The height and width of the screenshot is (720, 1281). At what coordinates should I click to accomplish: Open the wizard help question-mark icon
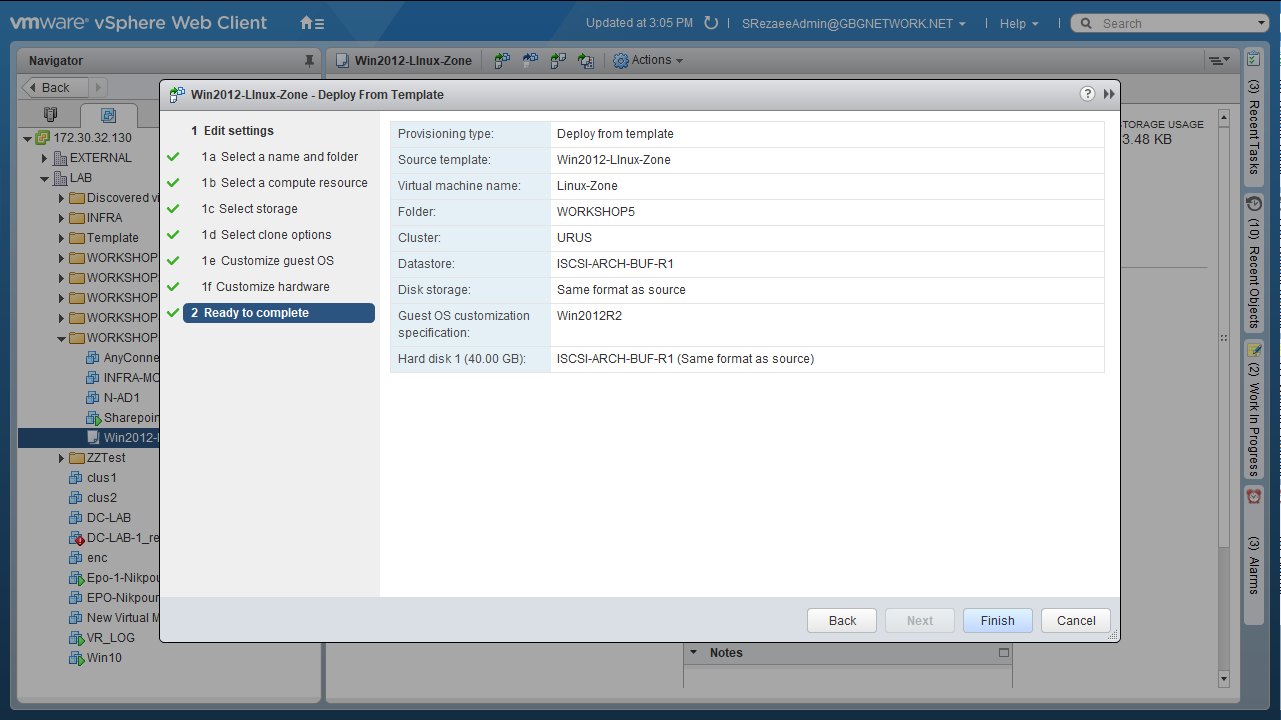[1087, 94]
